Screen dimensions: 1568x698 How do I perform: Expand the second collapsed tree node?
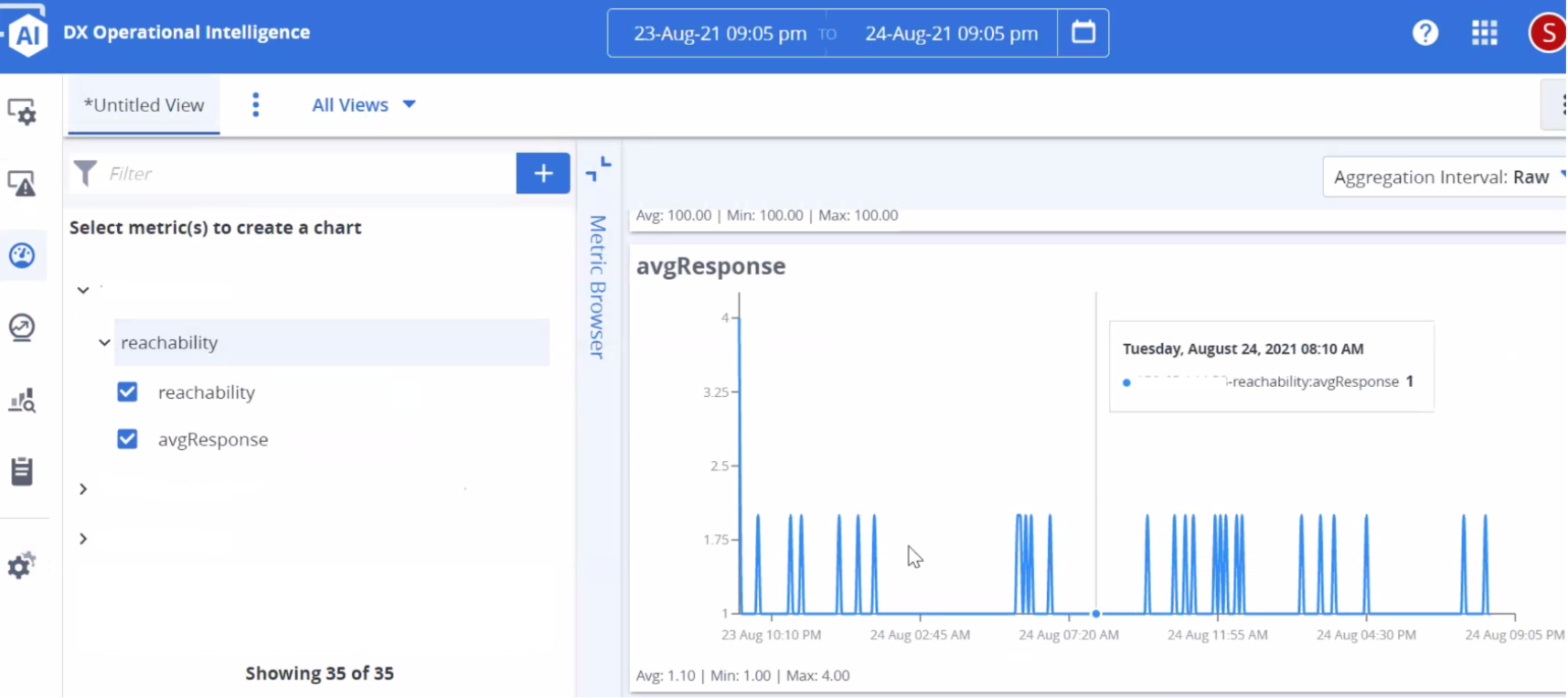(x=83, y=489)
